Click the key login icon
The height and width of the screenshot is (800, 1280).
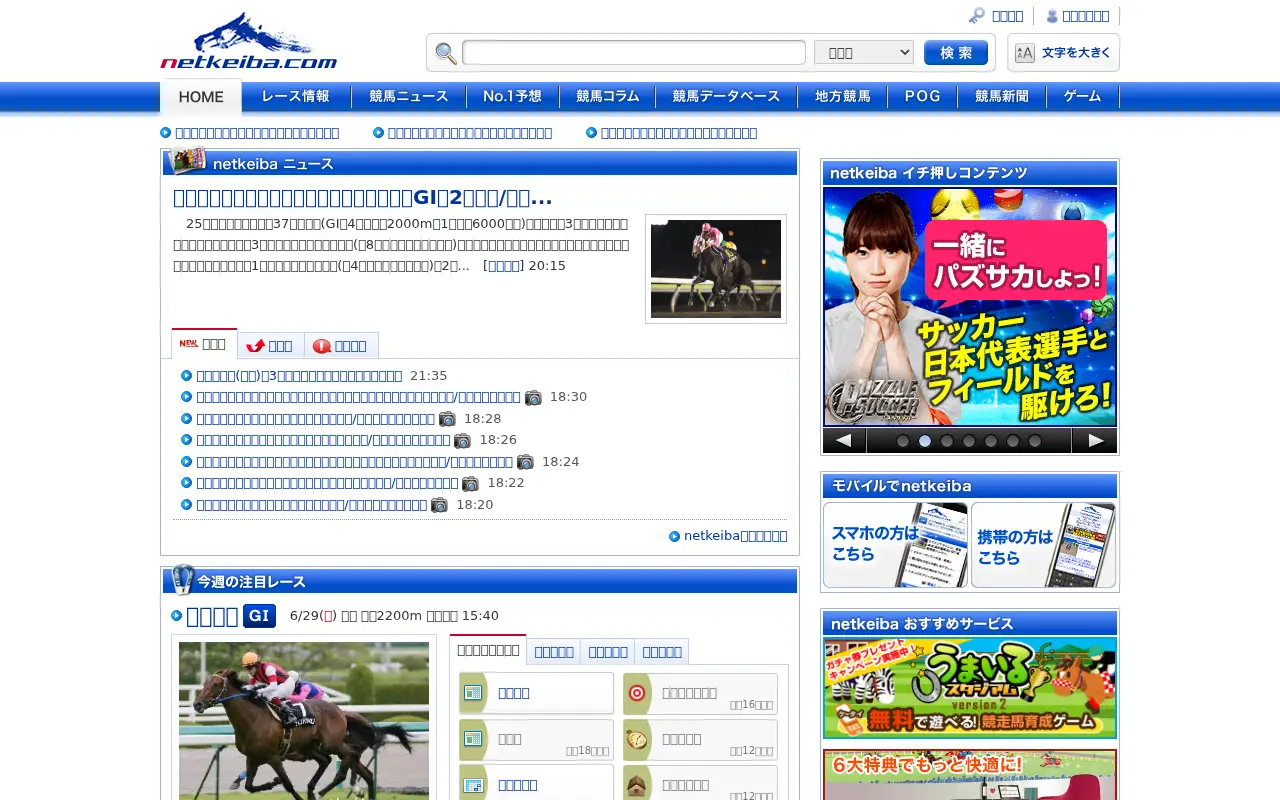[977, 16]
